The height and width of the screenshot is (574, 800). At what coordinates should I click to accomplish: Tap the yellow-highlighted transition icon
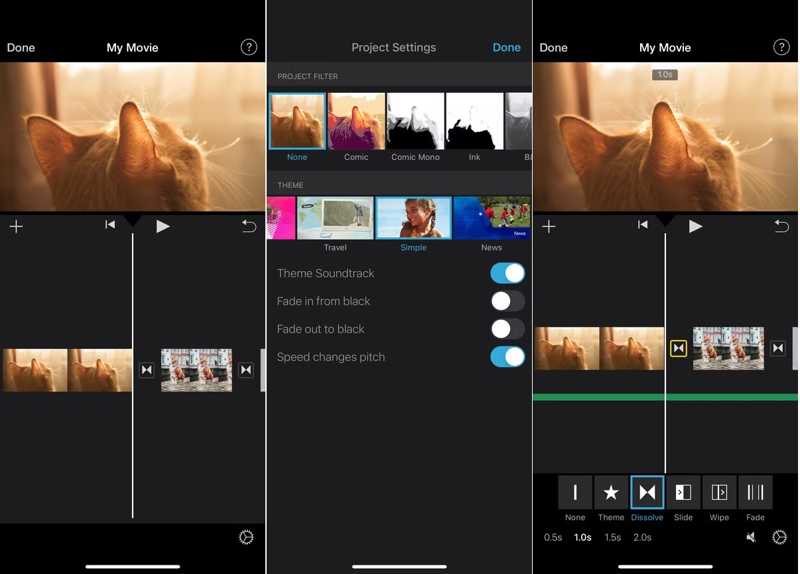pos(679,348)
